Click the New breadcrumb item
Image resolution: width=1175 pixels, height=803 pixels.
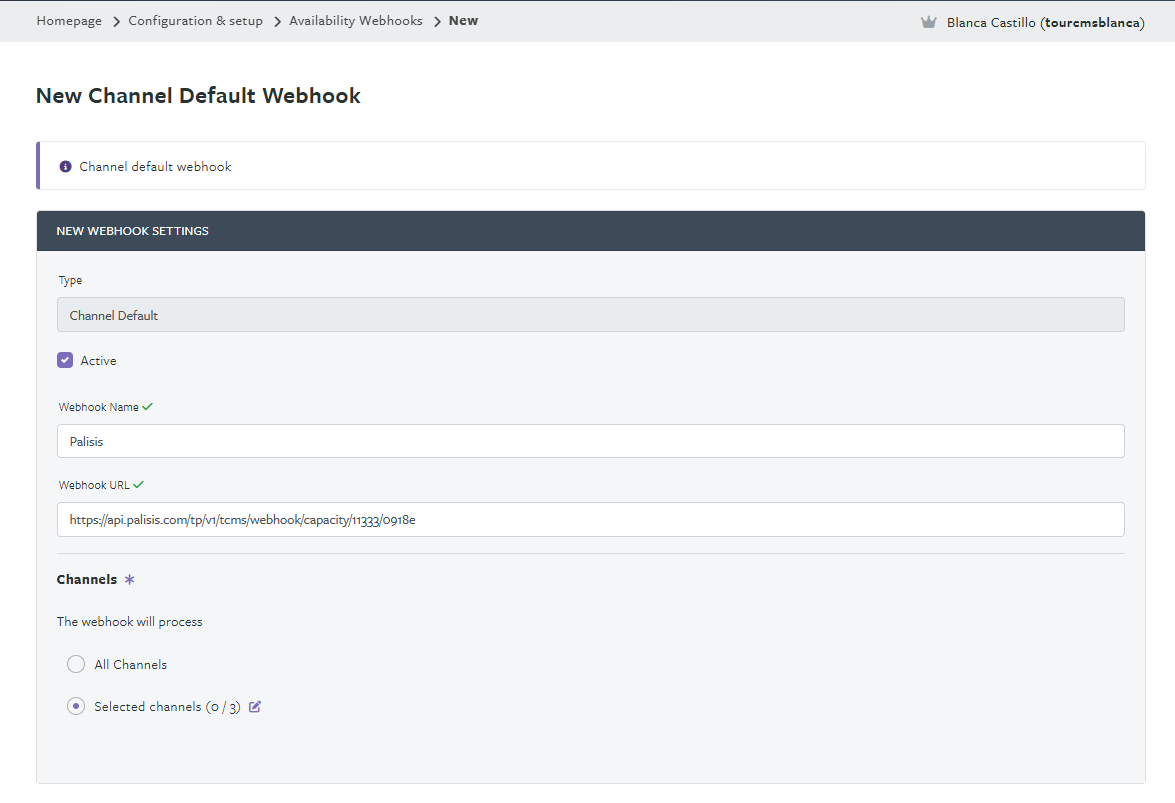pyautogui.click(x=463, y=21)
